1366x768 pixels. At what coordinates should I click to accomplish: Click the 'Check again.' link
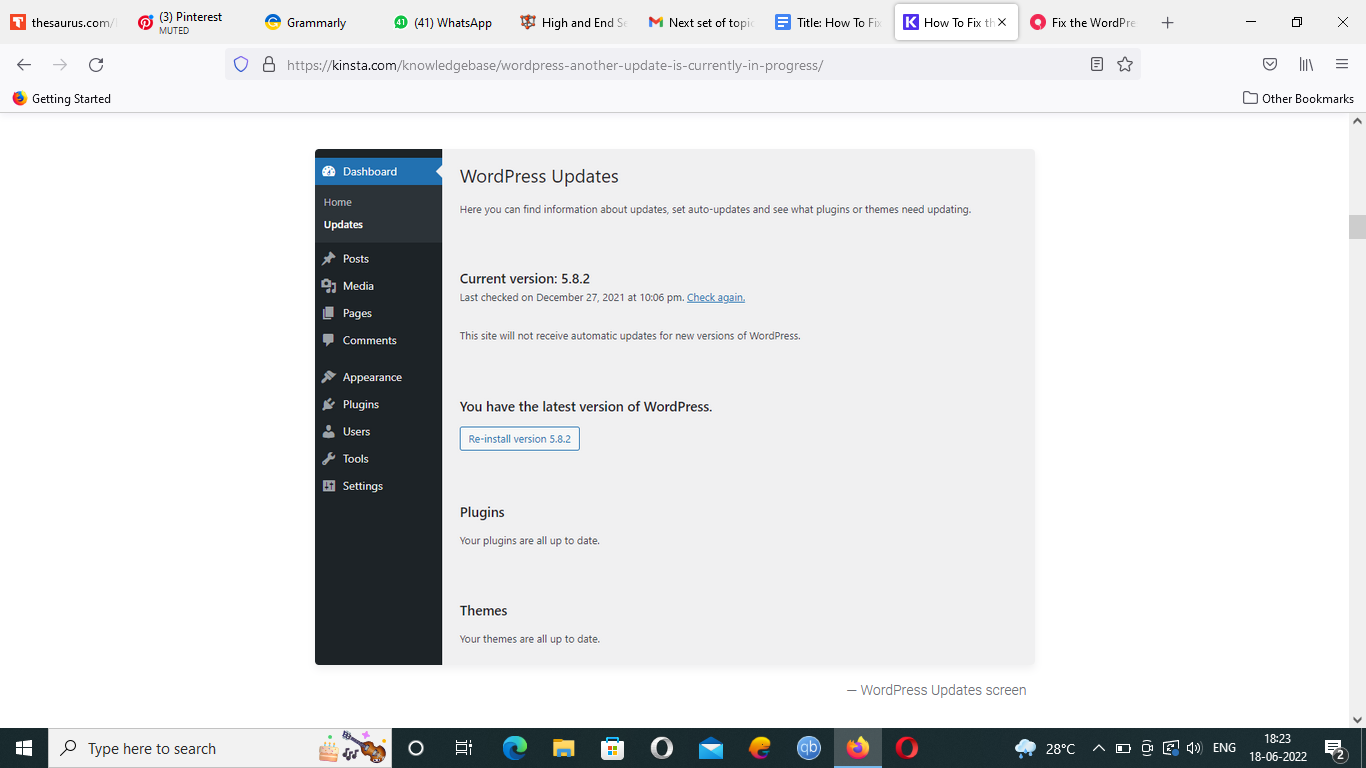click(x=716, y=297)
